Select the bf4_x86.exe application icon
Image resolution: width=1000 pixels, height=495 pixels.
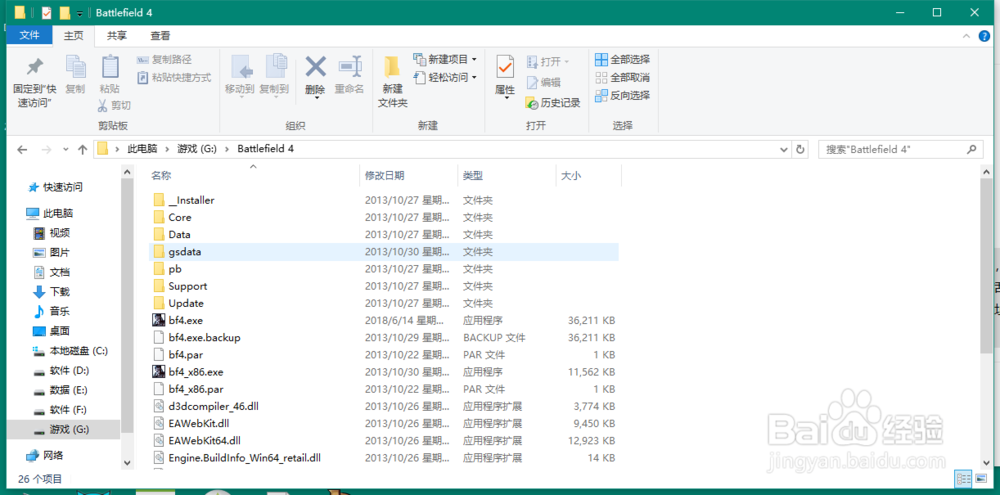pos(159,372)
